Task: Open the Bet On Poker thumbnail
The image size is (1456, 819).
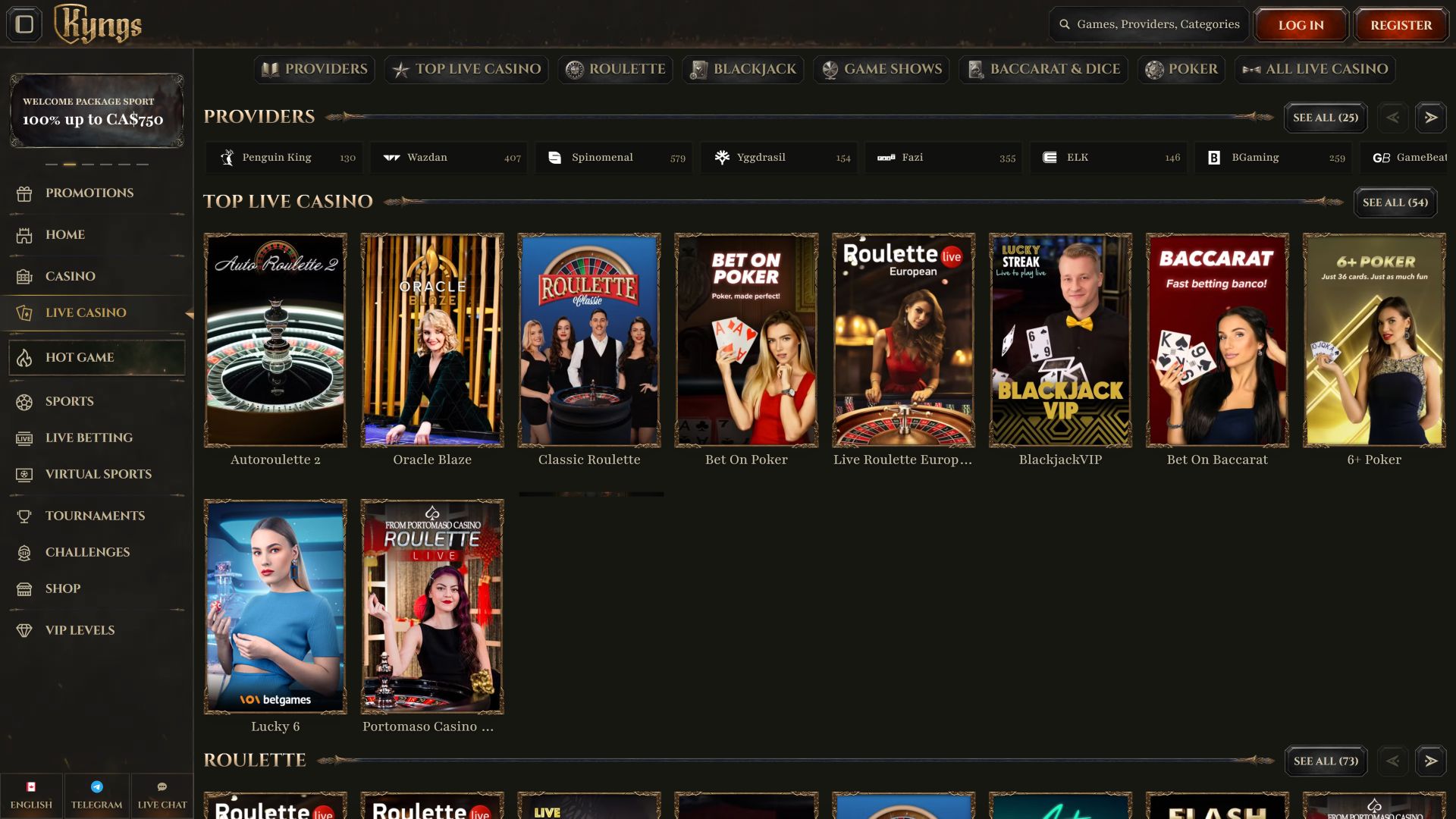Action: (x=746, y=340)
